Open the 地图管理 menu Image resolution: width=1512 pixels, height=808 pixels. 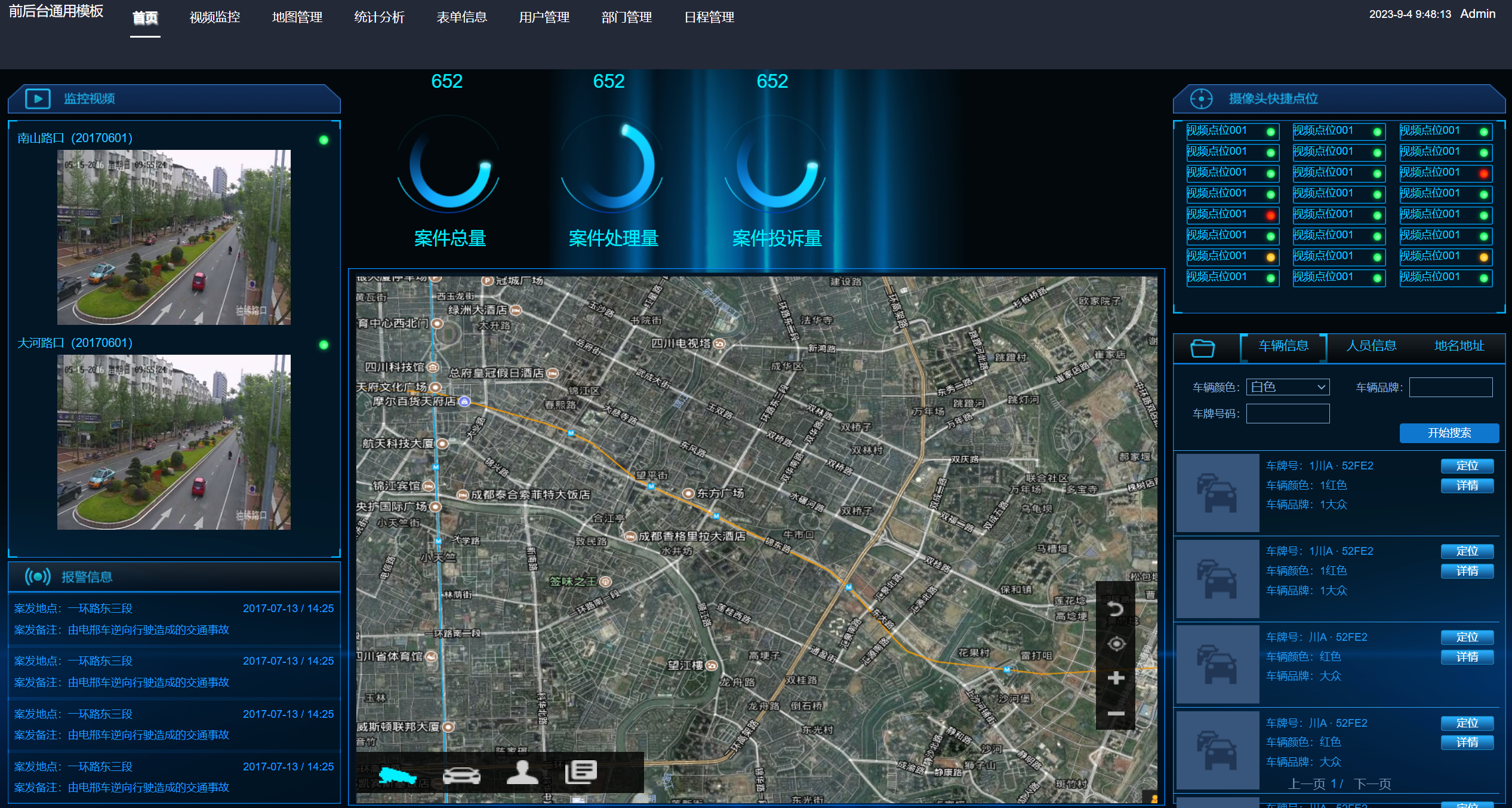click(x=297, y=17)
